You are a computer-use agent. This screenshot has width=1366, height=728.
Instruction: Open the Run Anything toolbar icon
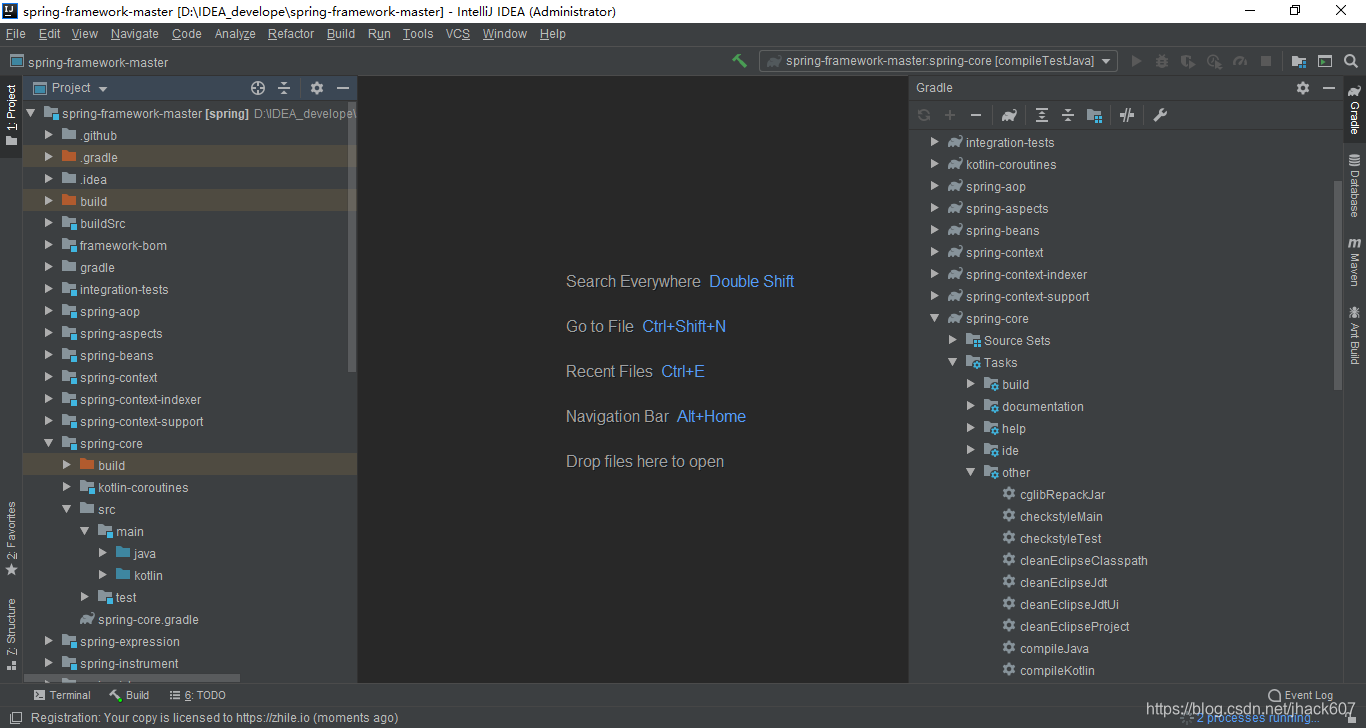coord(1325,61)
